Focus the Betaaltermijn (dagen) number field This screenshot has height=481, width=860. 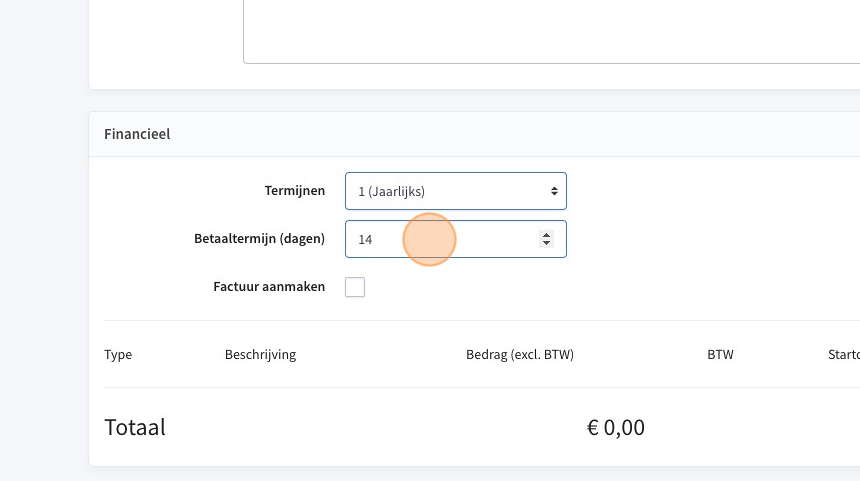point(456,239)
